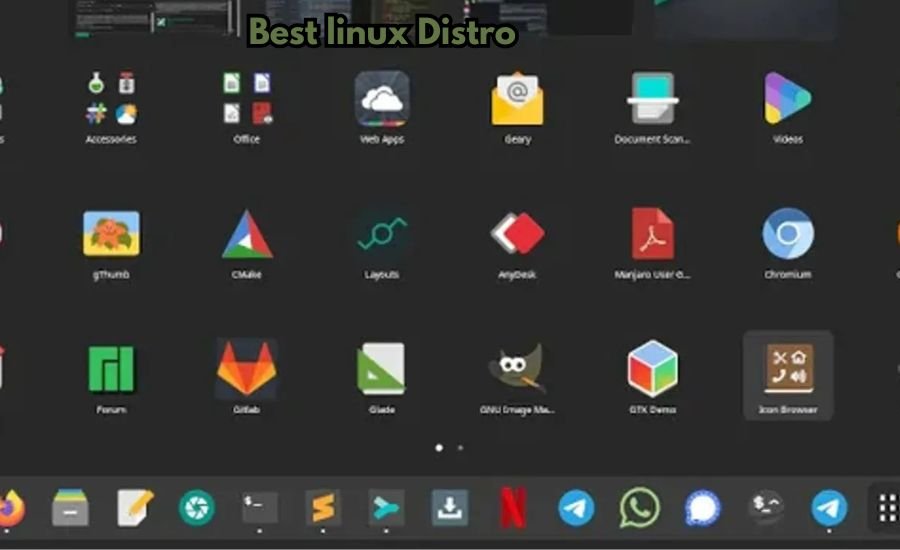Open the Telegram icon beside the app grid button
The width and height of the screenshot is (900, 550).
pyautogui.click(x=829, y=508)
